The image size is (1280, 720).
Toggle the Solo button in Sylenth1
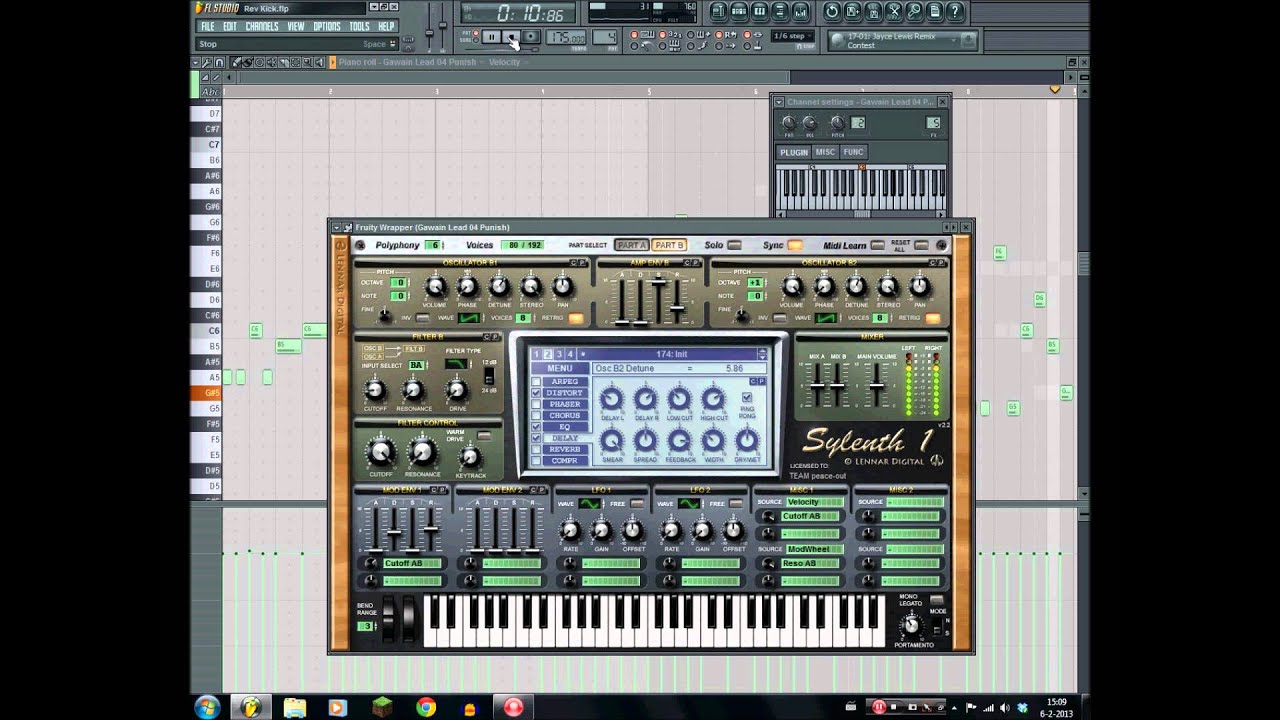(x=734, y=245)
